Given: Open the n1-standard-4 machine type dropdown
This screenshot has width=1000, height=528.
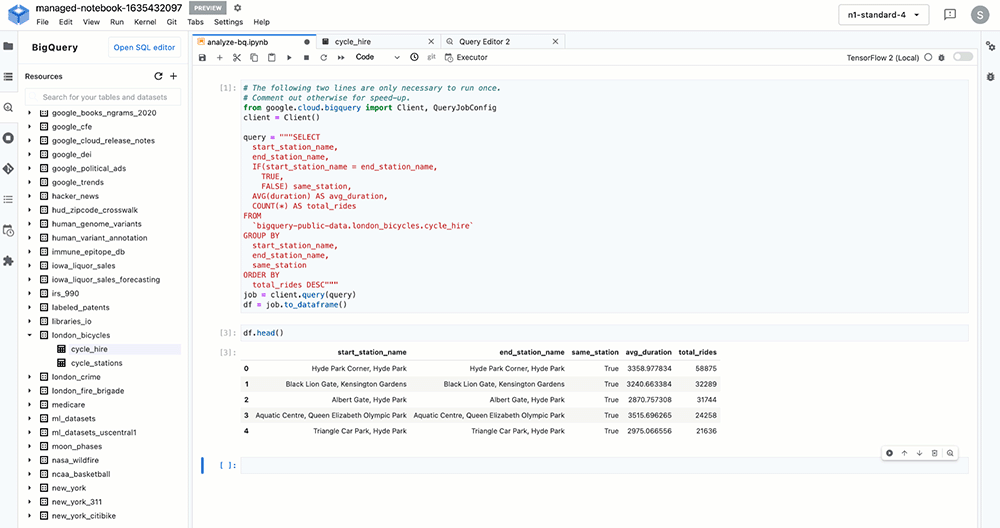Looking at the screenshot, I should coord(883,15).
